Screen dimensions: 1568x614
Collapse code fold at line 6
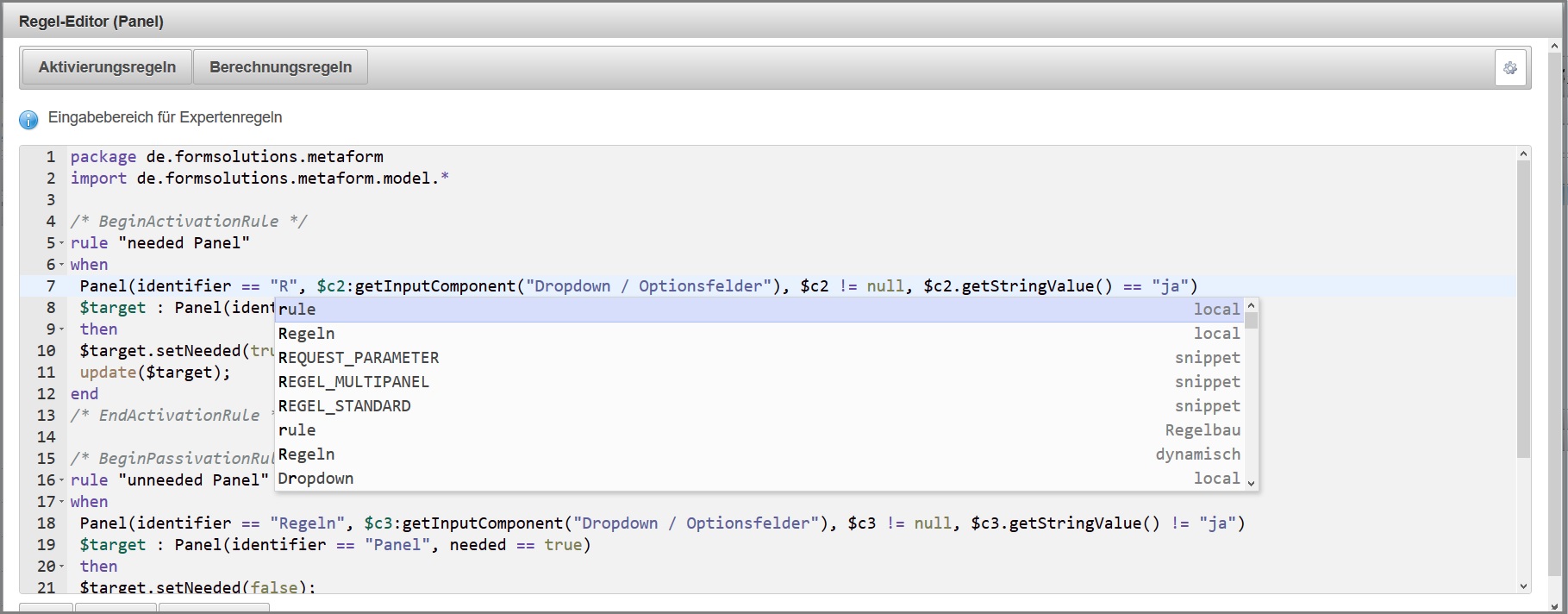tap(61, 265)
